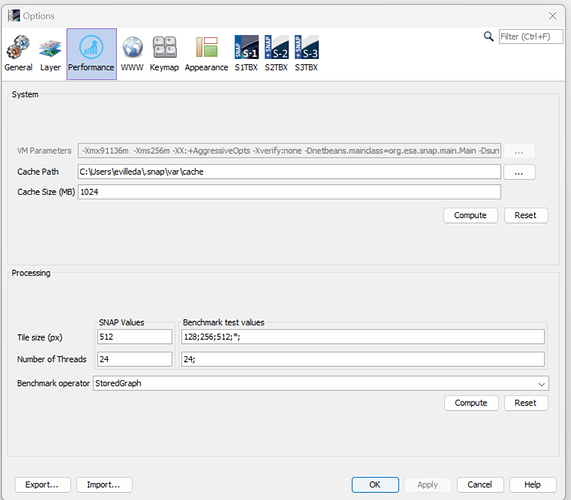Open the S3TBX toolbox options

[x=307, y=54]
